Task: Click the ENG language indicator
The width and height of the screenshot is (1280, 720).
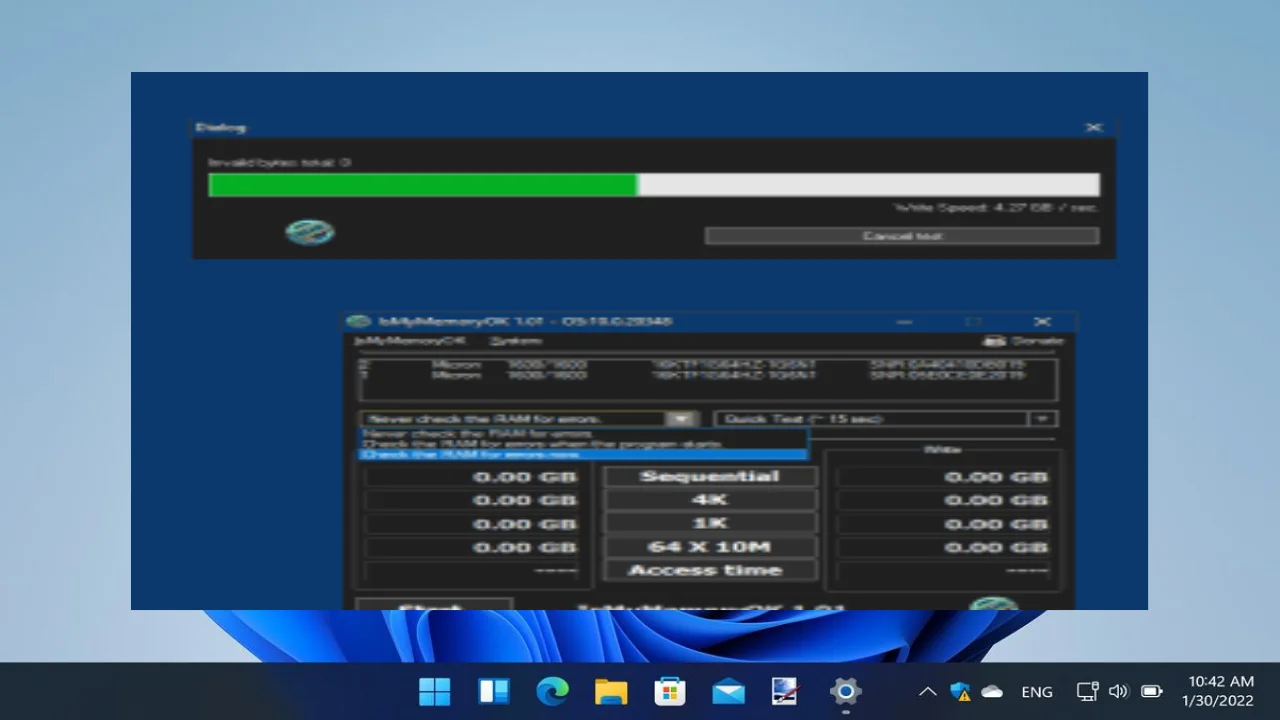Action: (x=1037, y=692)
